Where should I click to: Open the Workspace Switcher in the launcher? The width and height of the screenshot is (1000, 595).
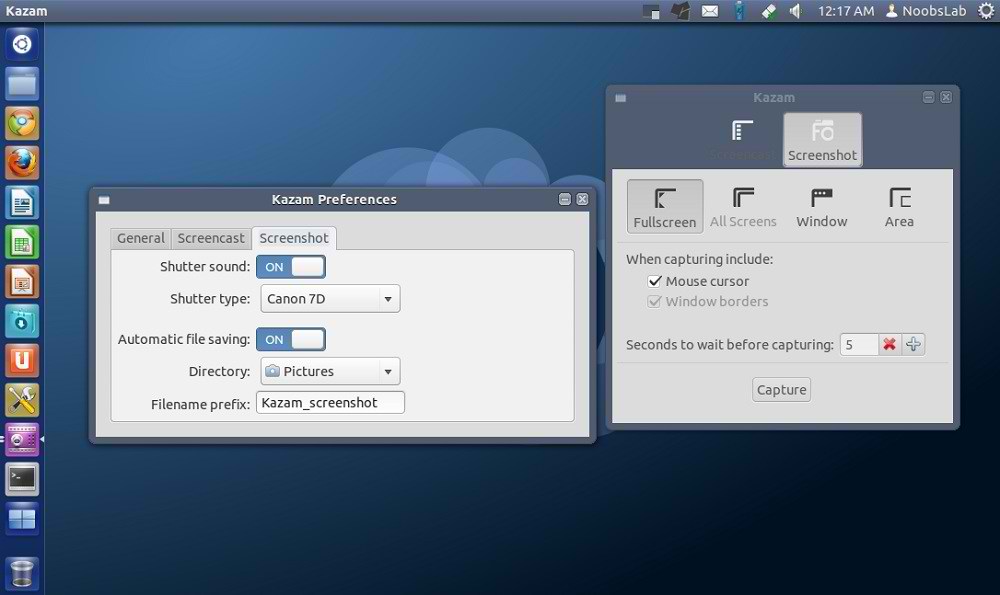click(22, 518)
